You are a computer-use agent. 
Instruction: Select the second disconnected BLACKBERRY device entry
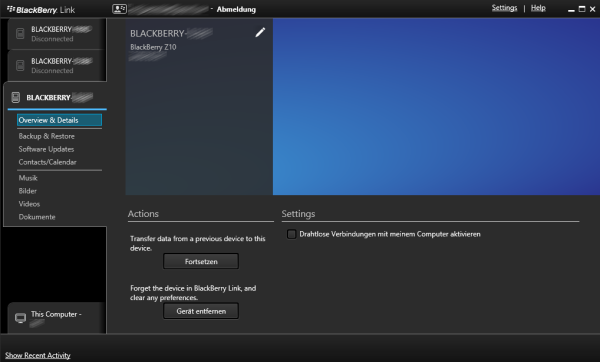click(x=56, y=65)
